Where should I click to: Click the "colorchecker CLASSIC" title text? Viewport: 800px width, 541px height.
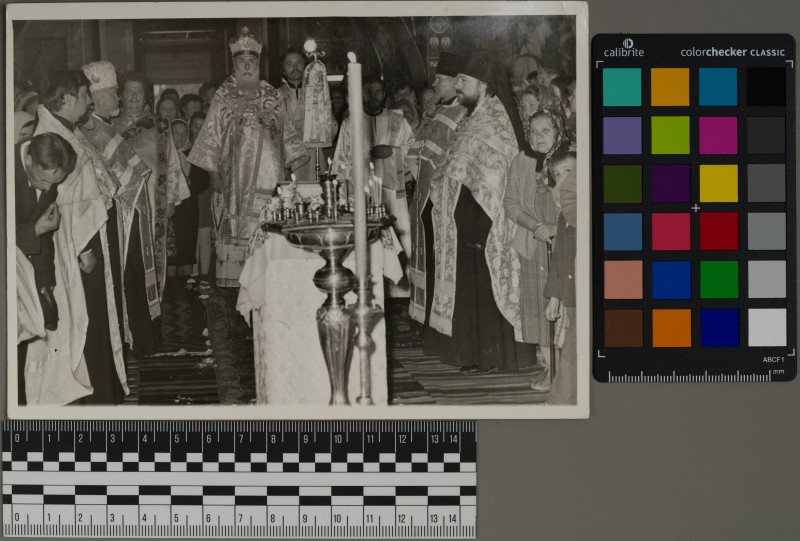point(732,51)
